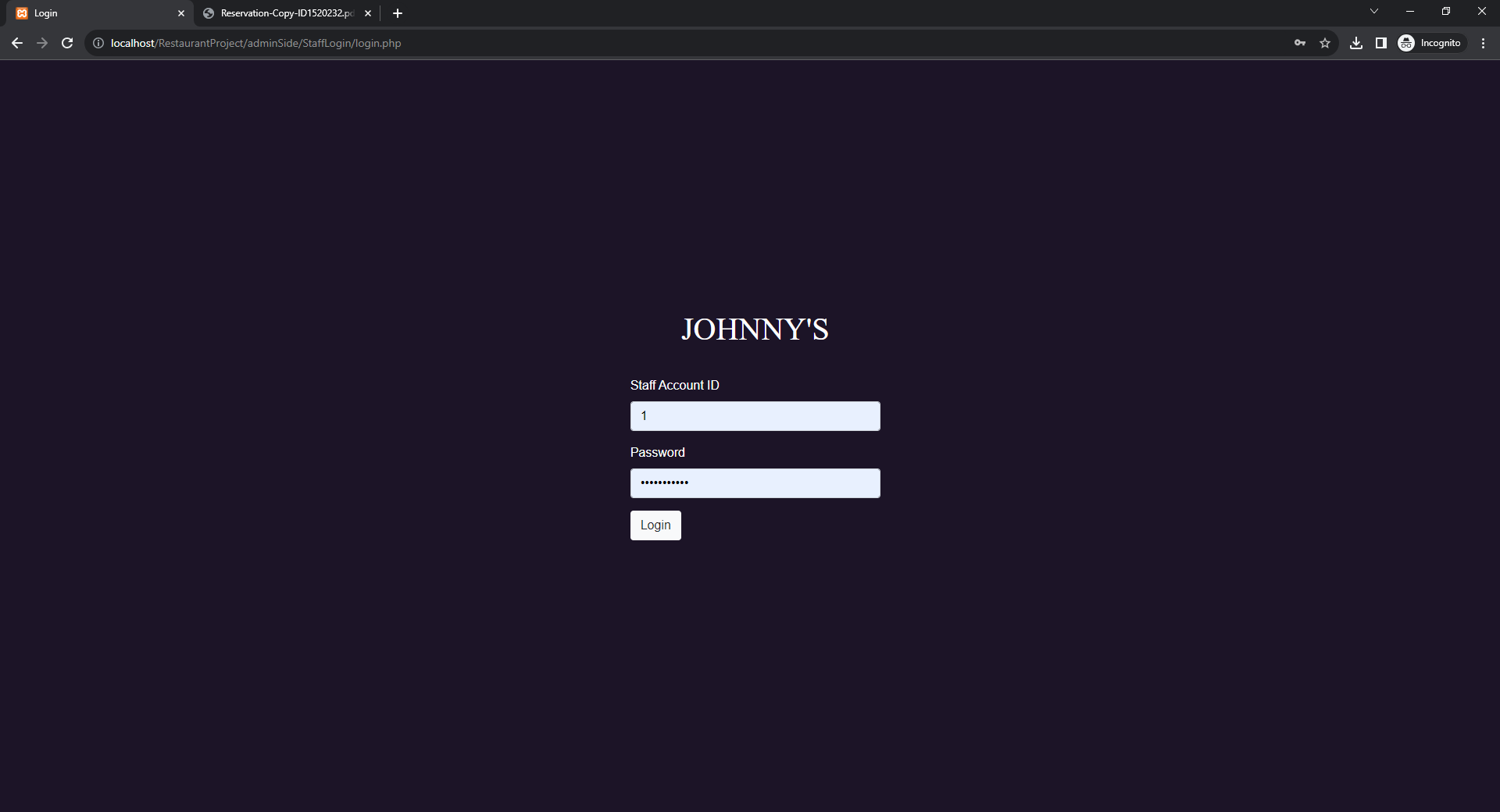Switch to the Reservation-Copy-ID1520232 tab
The width and height of the screenshot is (1500, 812).
pyautogui.click(x=287, y=13)
